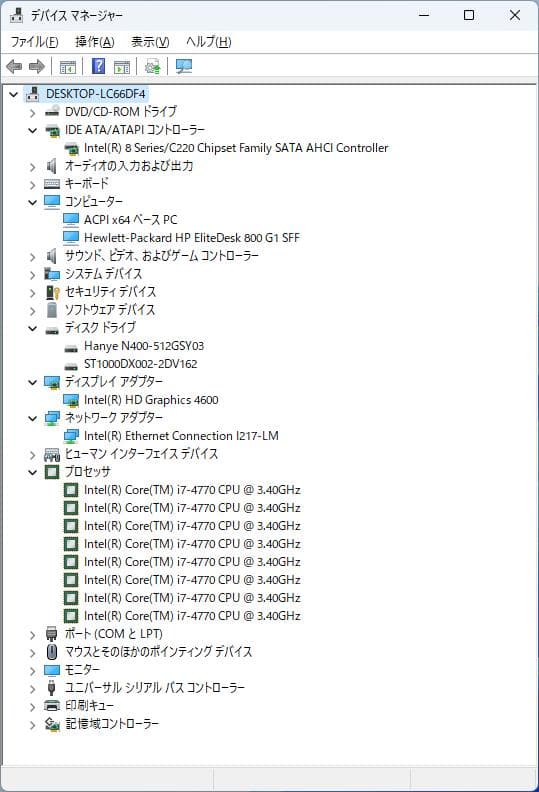
Task: Open the ヘルプ(H) menu
Action: 209,41
